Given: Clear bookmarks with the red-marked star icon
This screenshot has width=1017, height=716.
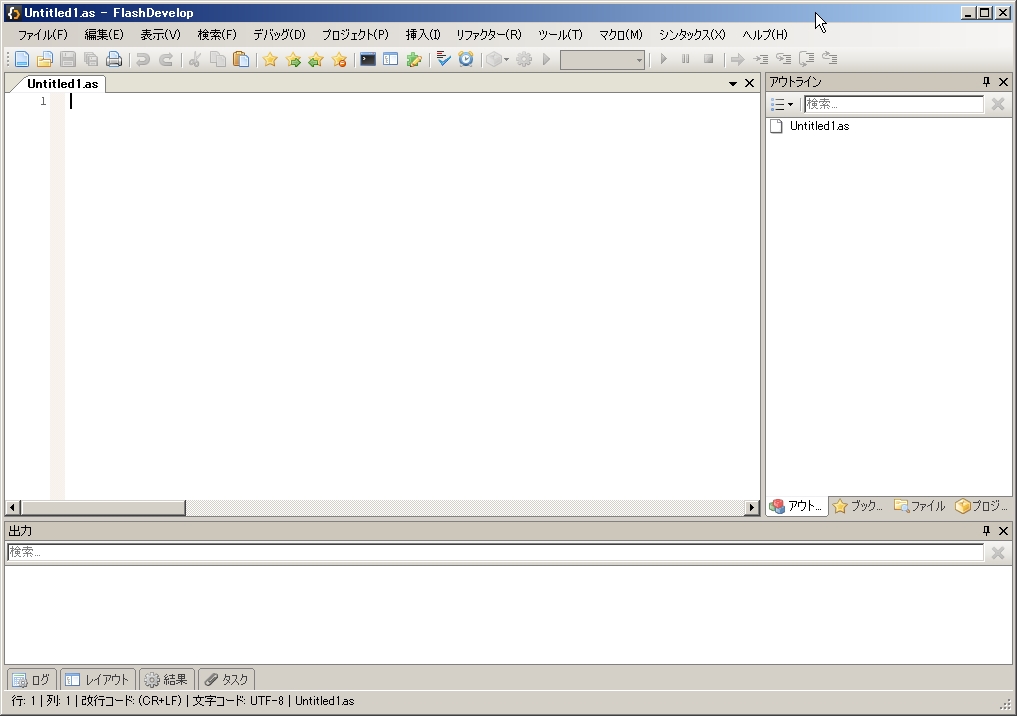Looking at the screenshot, I should coord(339,60).
